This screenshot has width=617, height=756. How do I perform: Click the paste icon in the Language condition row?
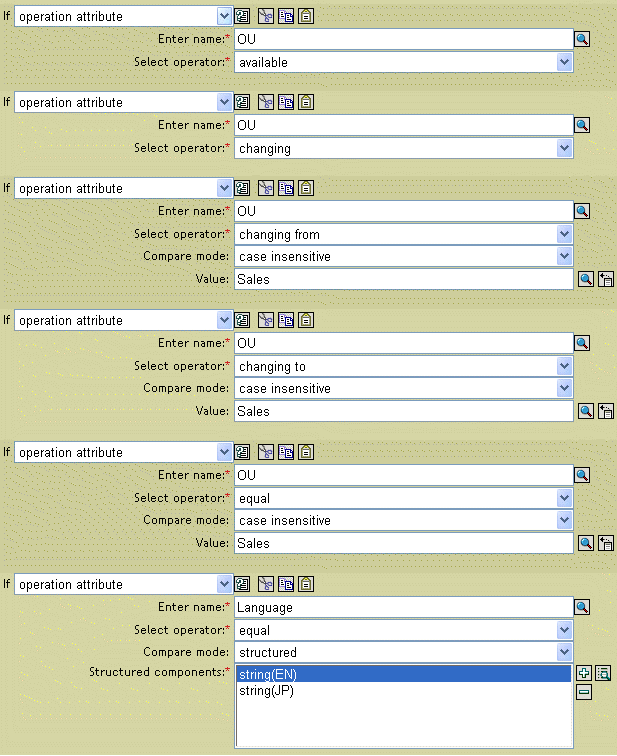click(x=306, y=585)
